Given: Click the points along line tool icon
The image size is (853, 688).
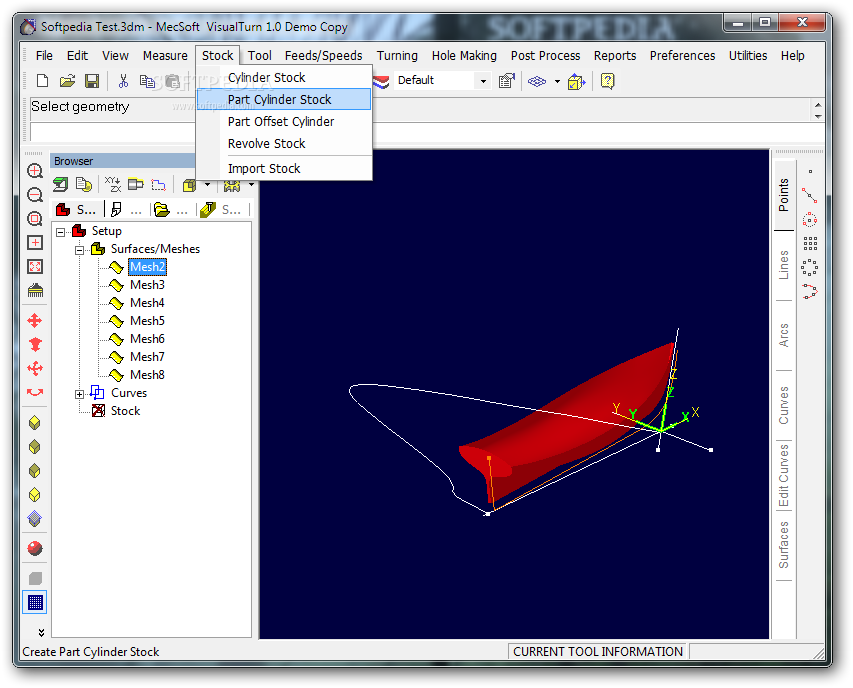Looking at the screenshot, I should (809, 195).
